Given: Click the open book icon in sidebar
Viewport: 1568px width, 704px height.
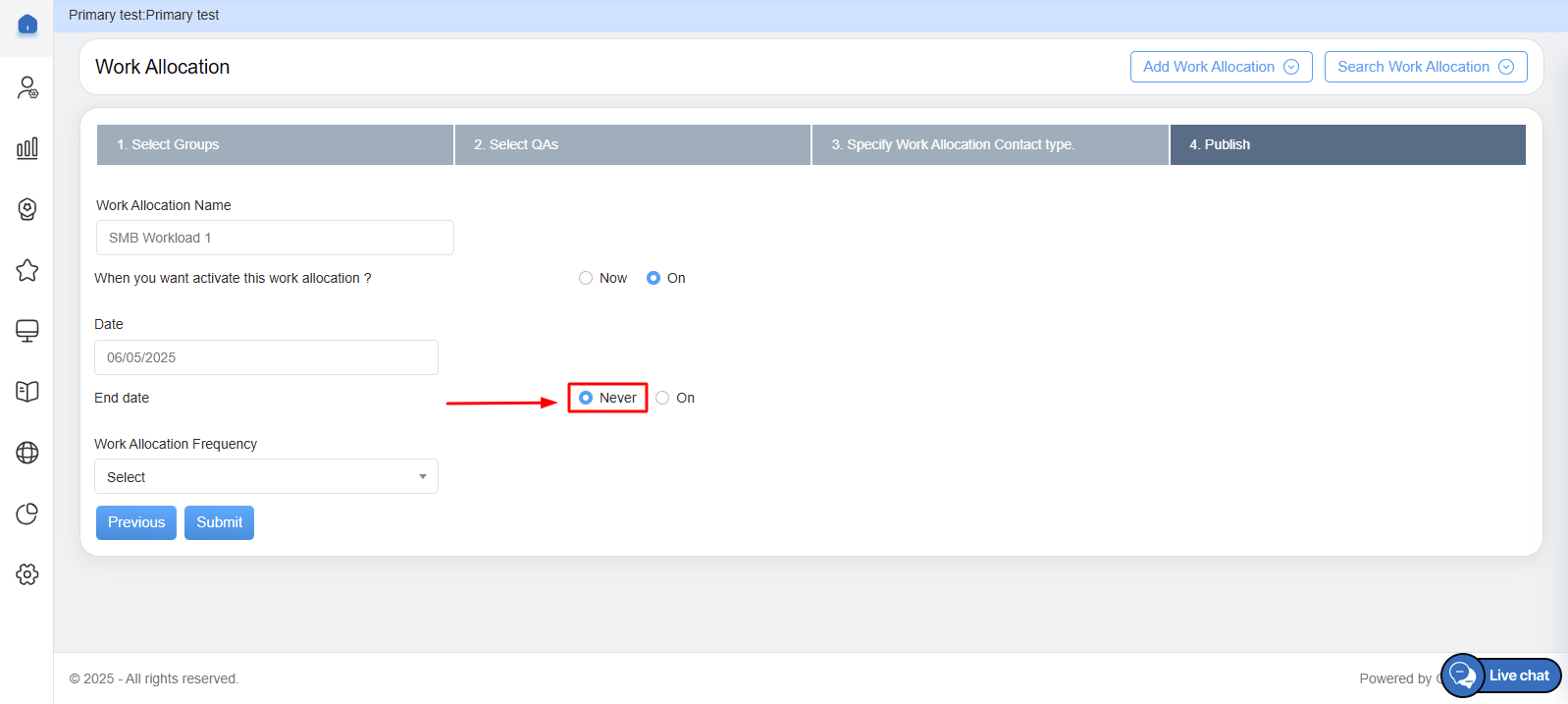Looking at the screenshot, I should 27,392.
